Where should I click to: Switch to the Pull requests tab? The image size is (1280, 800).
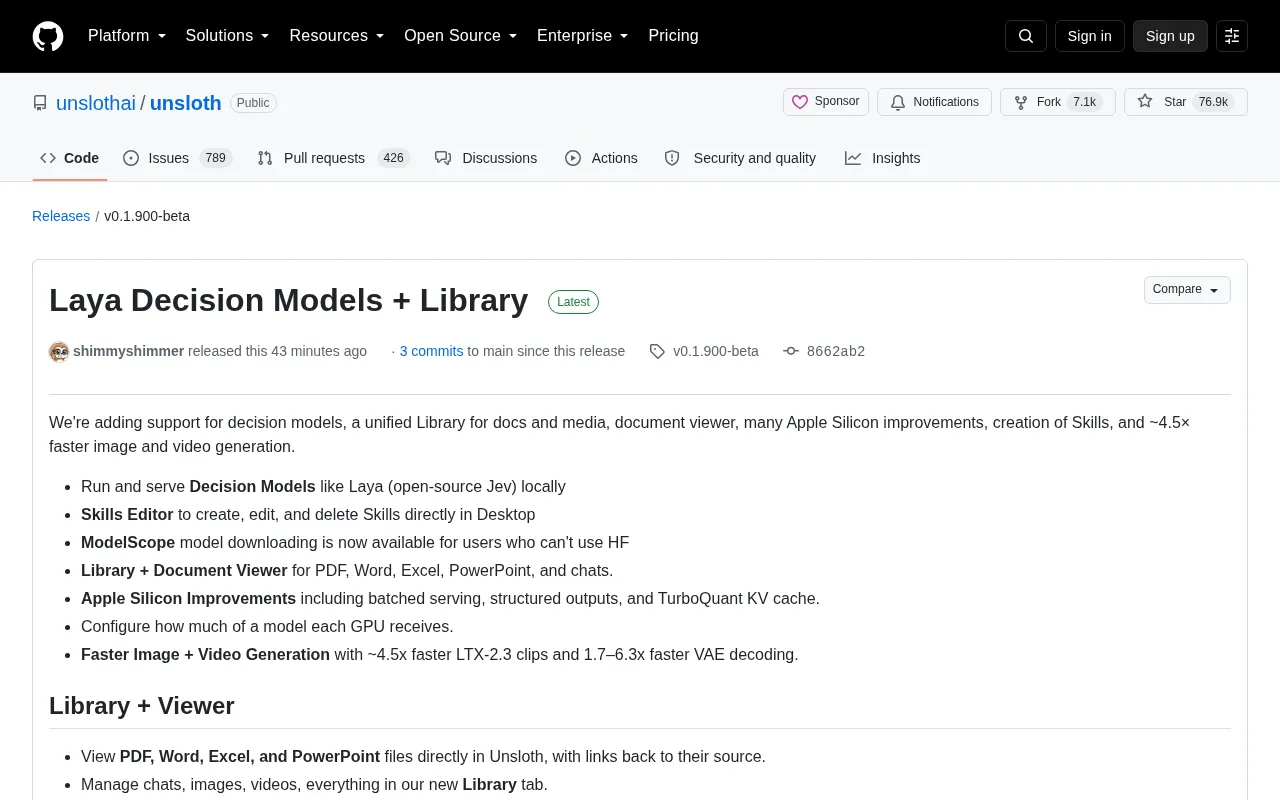pyautogui.click(x=333, y=158)
